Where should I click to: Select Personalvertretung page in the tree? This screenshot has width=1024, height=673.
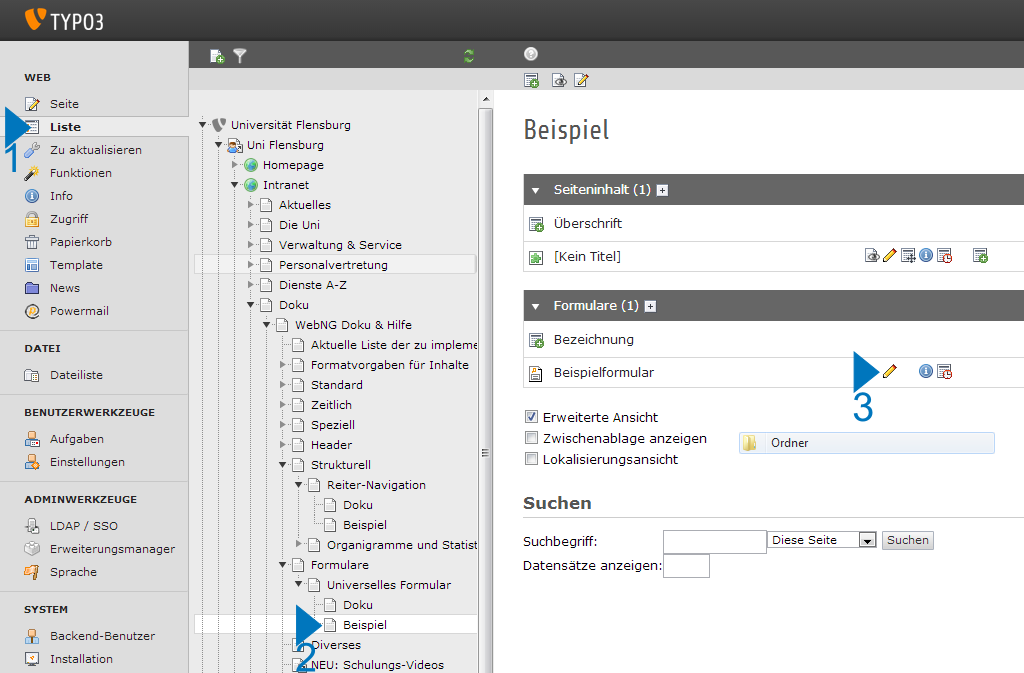click(333, 265)
